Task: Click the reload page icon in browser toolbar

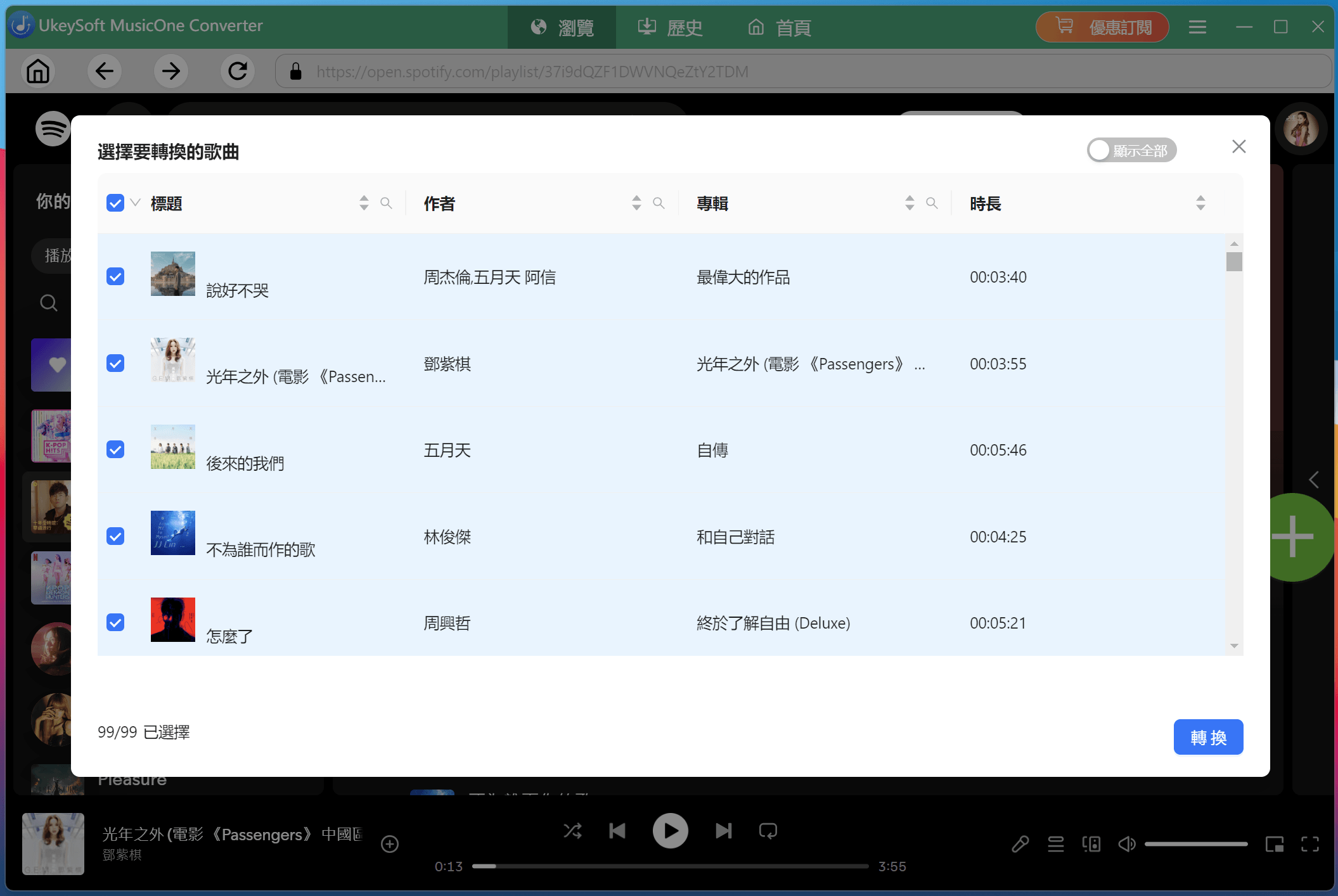Action: coord(238,71)
